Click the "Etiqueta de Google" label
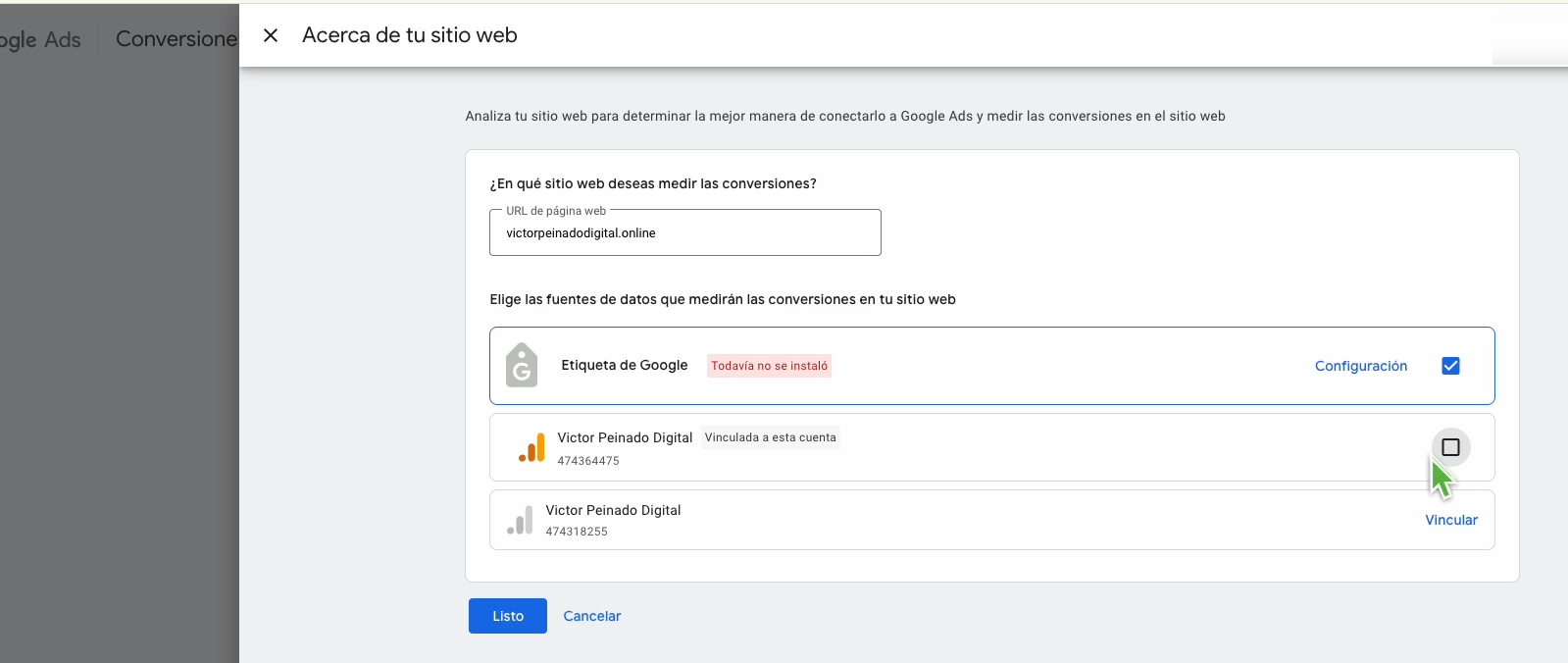 [624, 365]
